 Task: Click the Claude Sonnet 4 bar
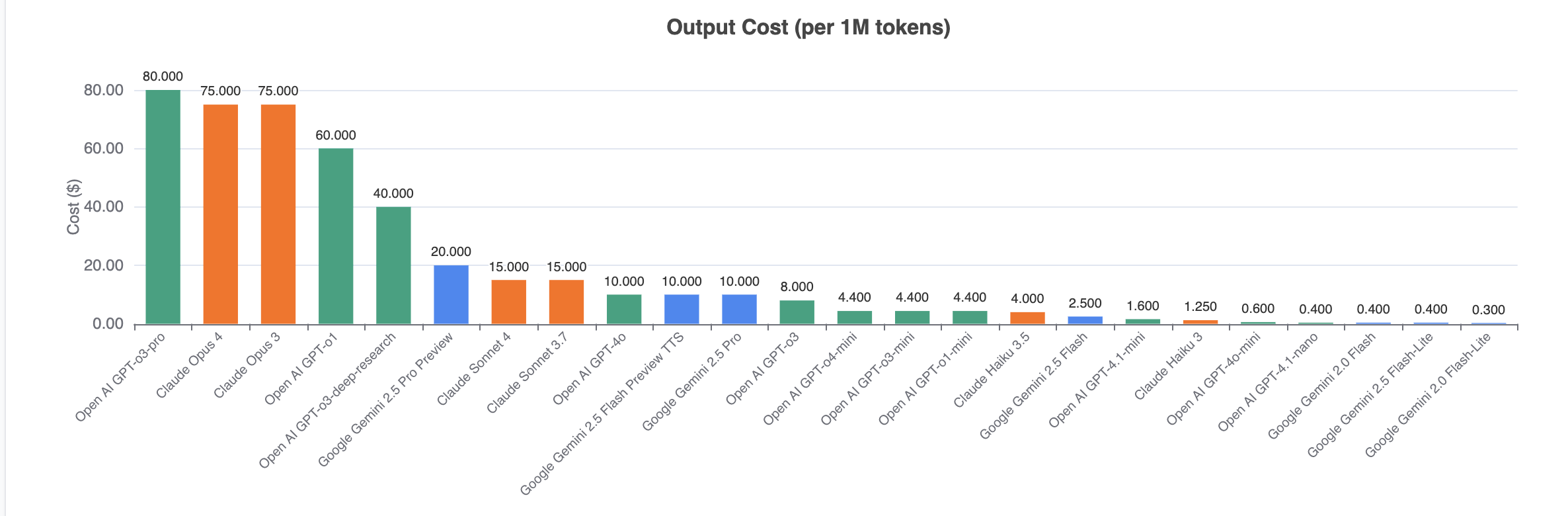coord(508,302)
